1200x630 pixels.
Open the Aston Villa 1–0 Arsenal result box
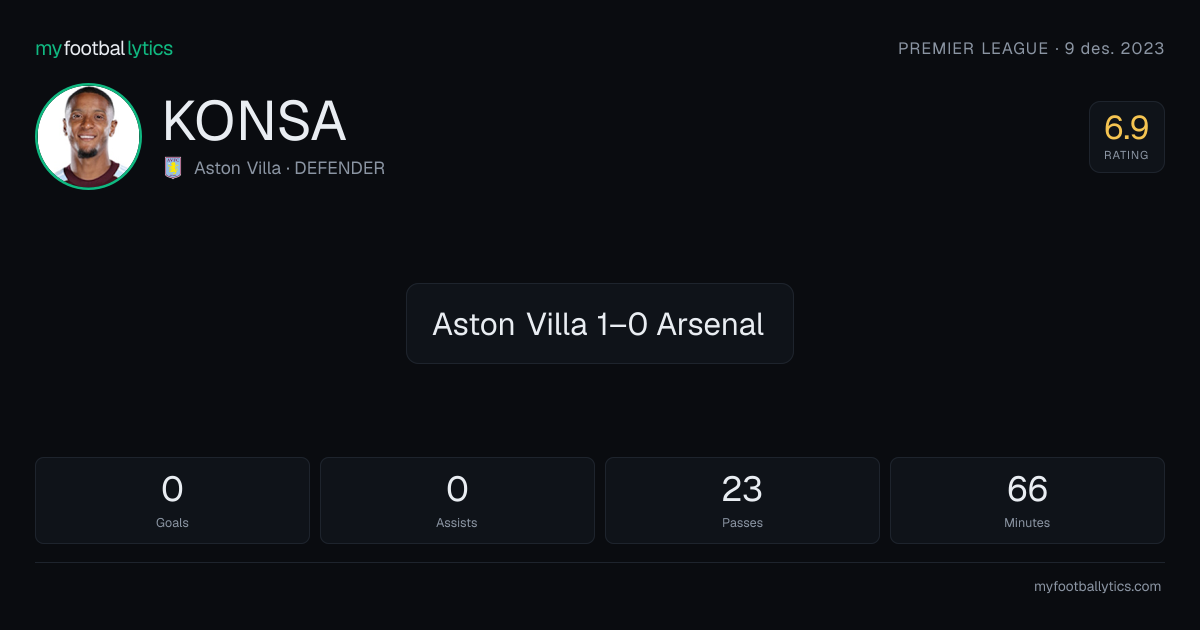pos(600,323)
